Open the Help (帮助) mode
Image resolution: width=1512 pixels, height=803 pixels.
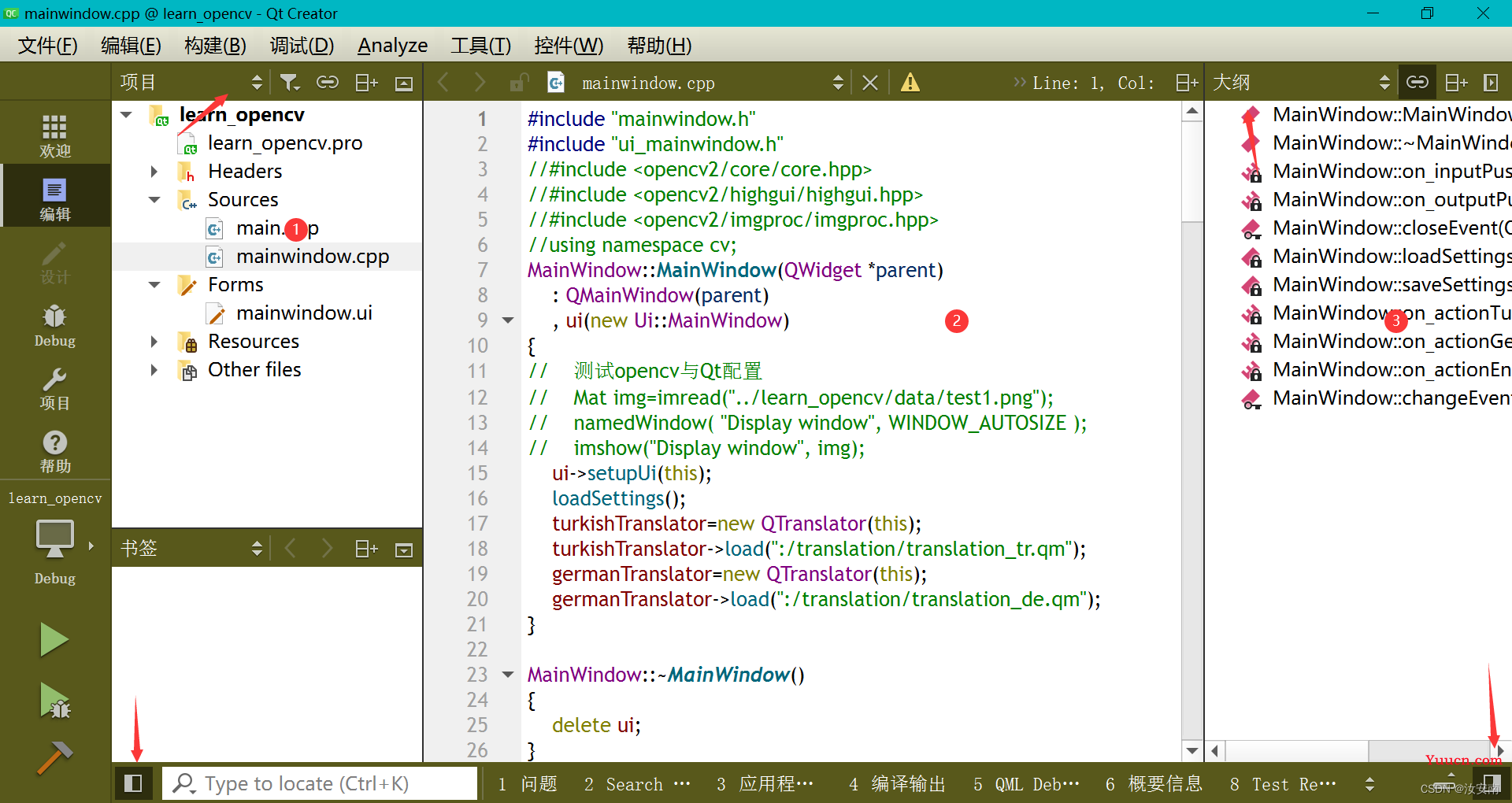pos(55,450)
